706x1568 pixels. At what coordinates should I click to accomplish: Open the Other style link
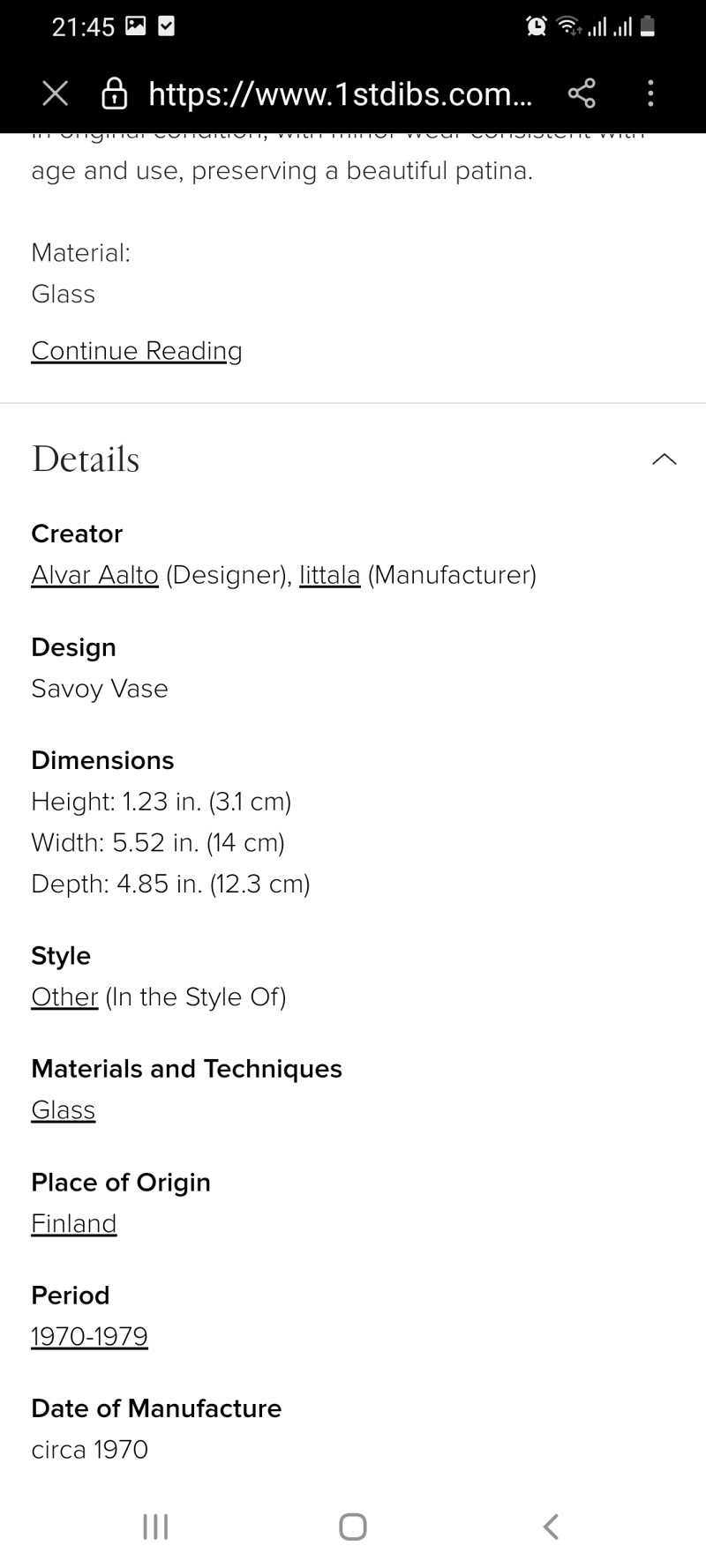point(64,997)
